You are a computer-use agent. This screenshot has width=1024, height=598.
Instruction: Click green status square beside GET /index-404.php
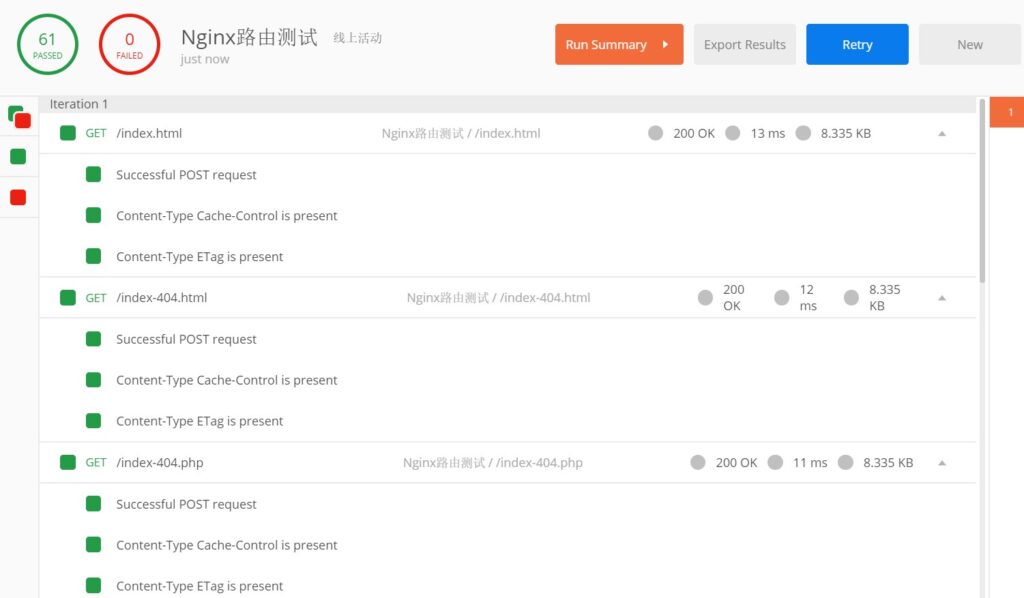[x=68, y=463]
